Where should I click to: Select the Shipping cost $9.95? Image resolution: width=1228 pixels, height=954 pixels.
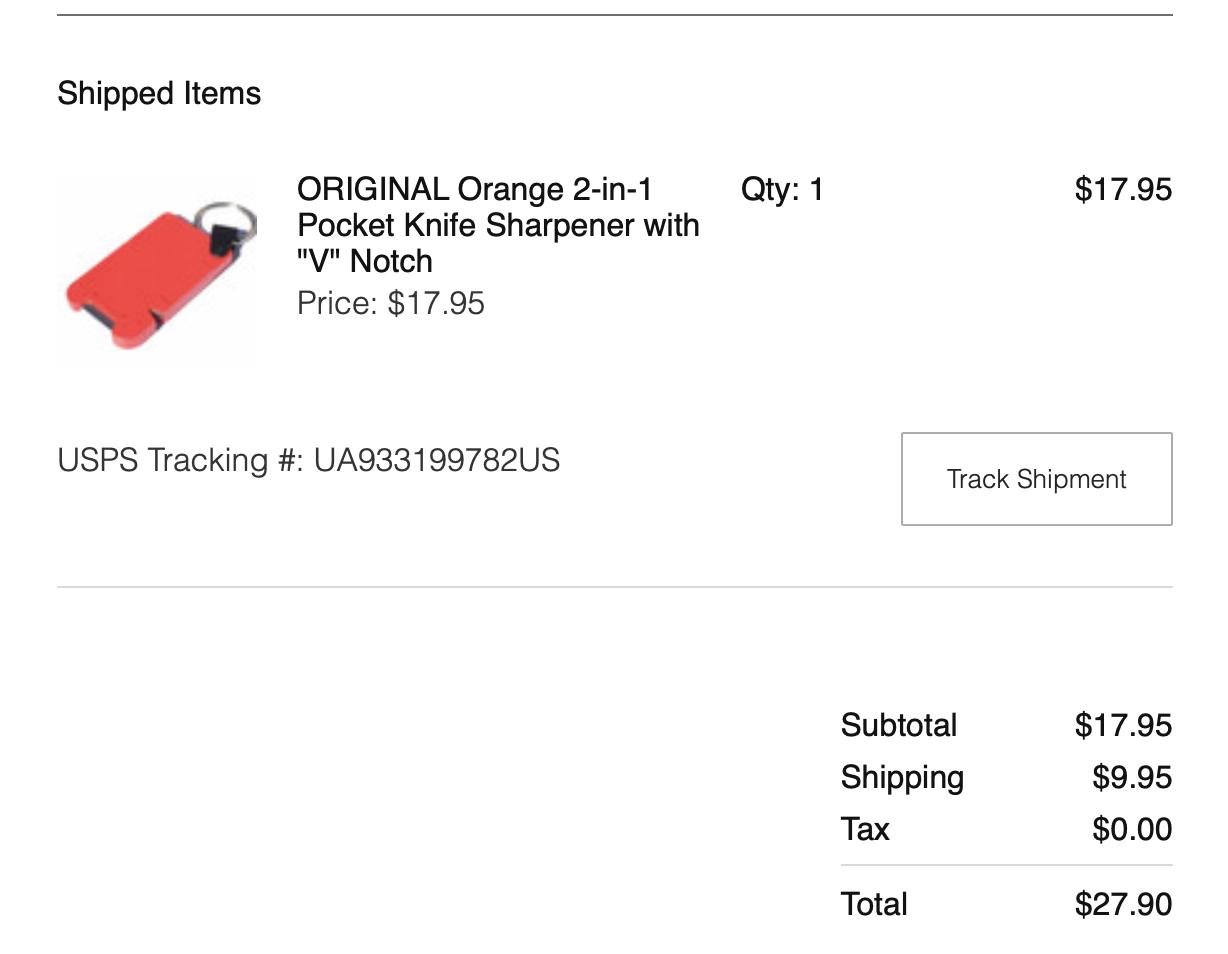pos(1131,777)
